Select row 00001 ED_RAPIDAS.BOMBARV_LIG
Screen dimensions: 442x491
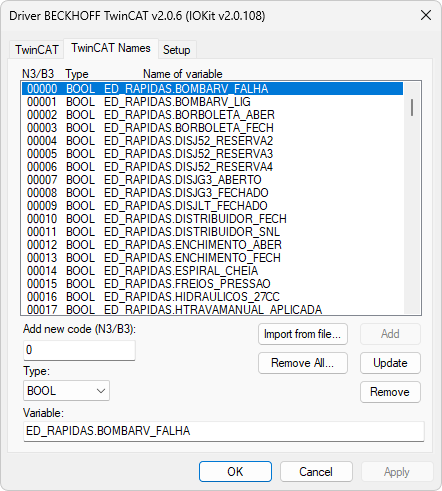(212, 102)
